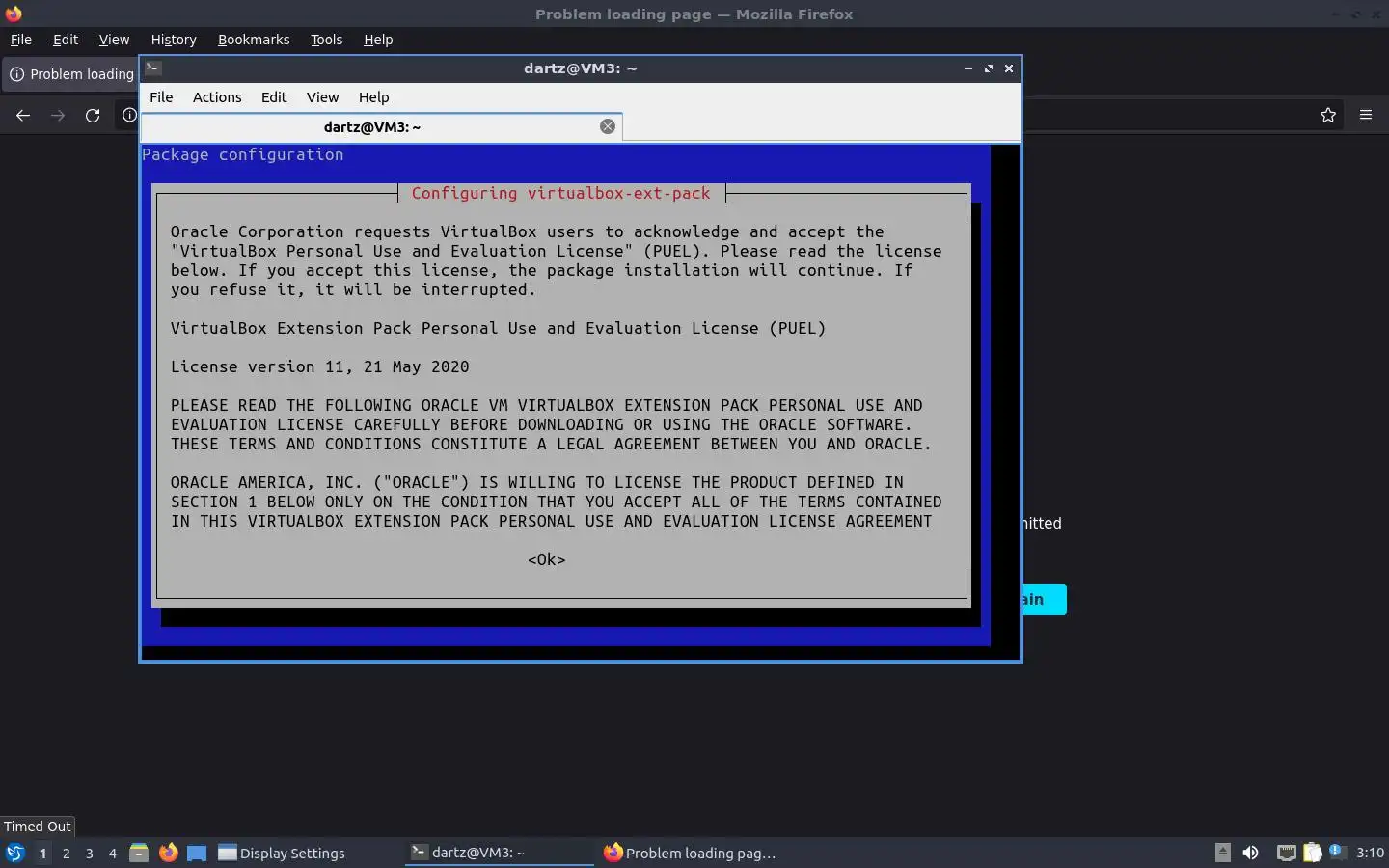The image size is (1389, 868).
Task: Switch to dartz@VM3 terminal taskbar entry
Action: tap(500, 853)
